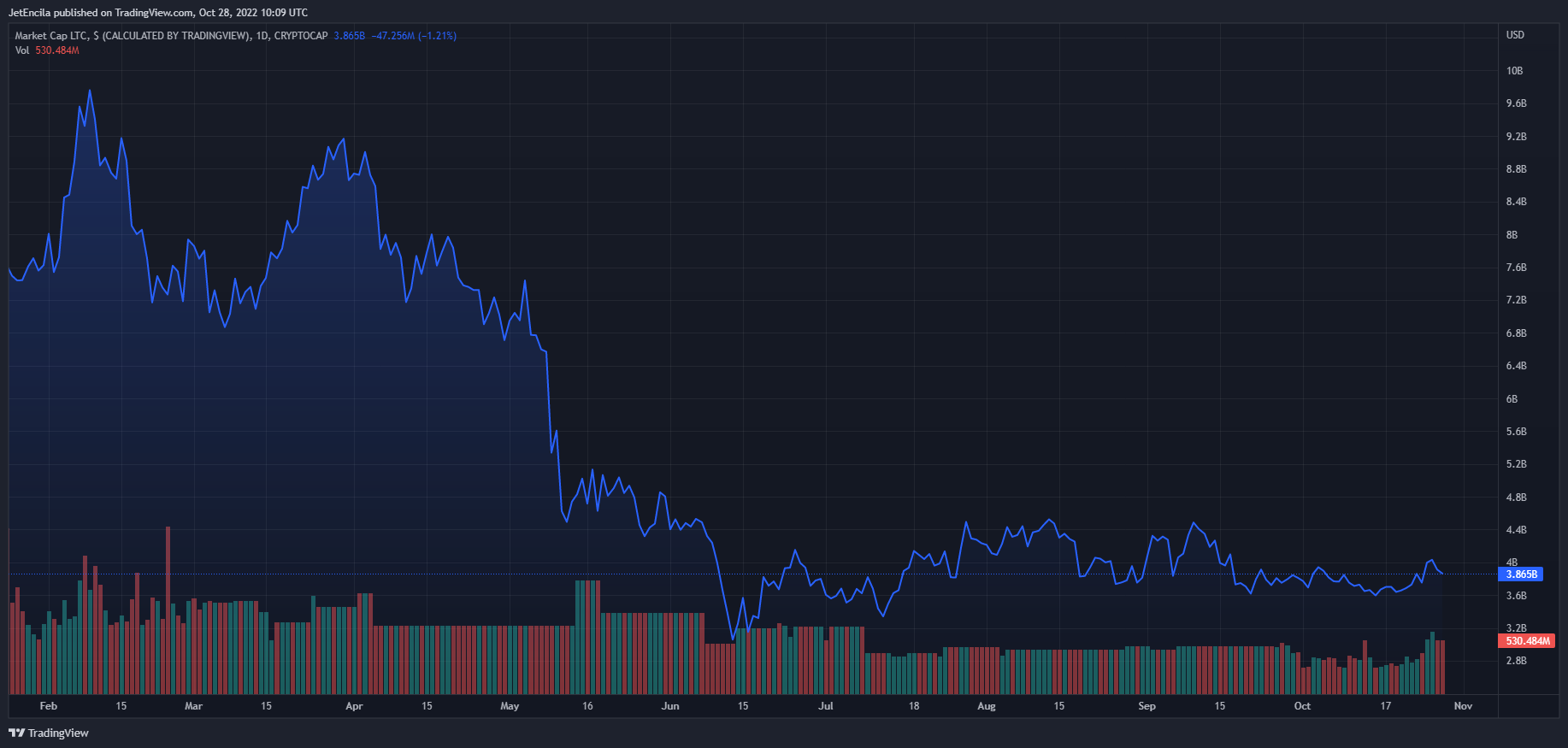The image size is (1568, 748).
Task: Click the -47.256M (-1.21%) change text
Action: [x=414, y=36]
